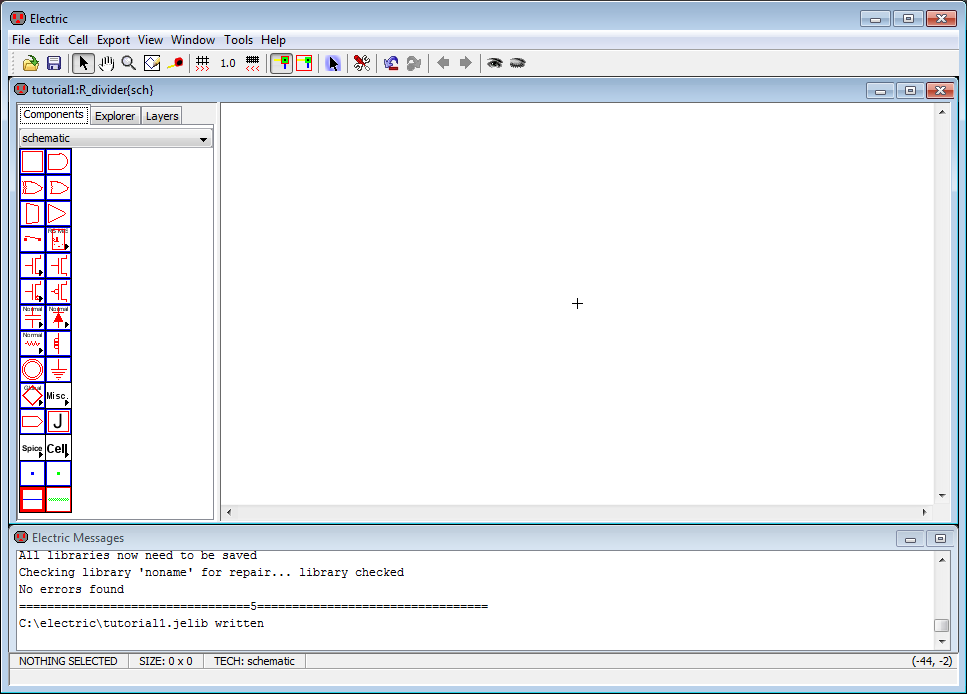Open the Tools menu
The width and height of the screenshot is (967, 694).
pyautogui.click(x=238, y=39)
